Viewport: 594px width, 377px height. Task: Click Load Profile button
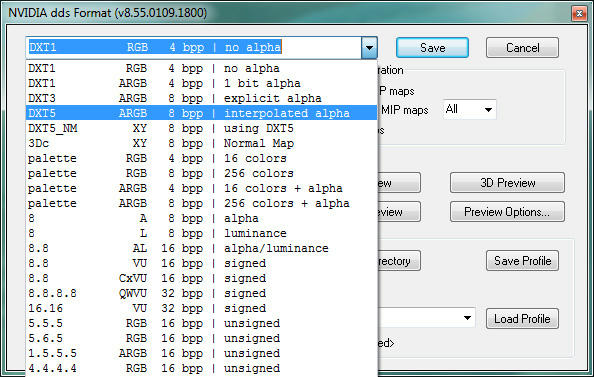click(x=522, y=319)
